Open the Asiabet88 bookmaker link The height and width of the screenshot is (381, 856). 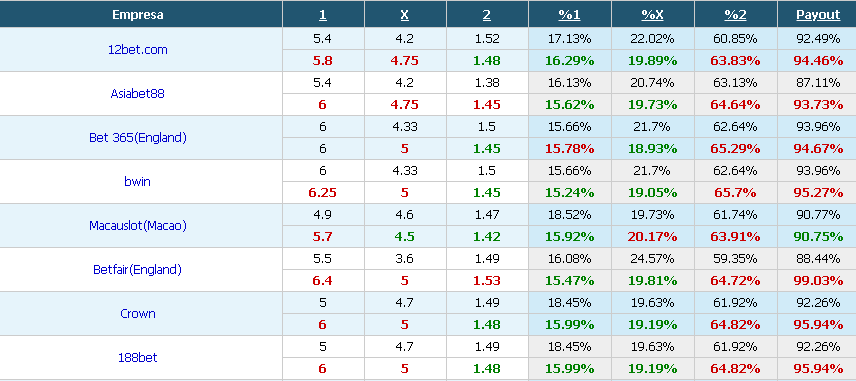pos(138,94)
